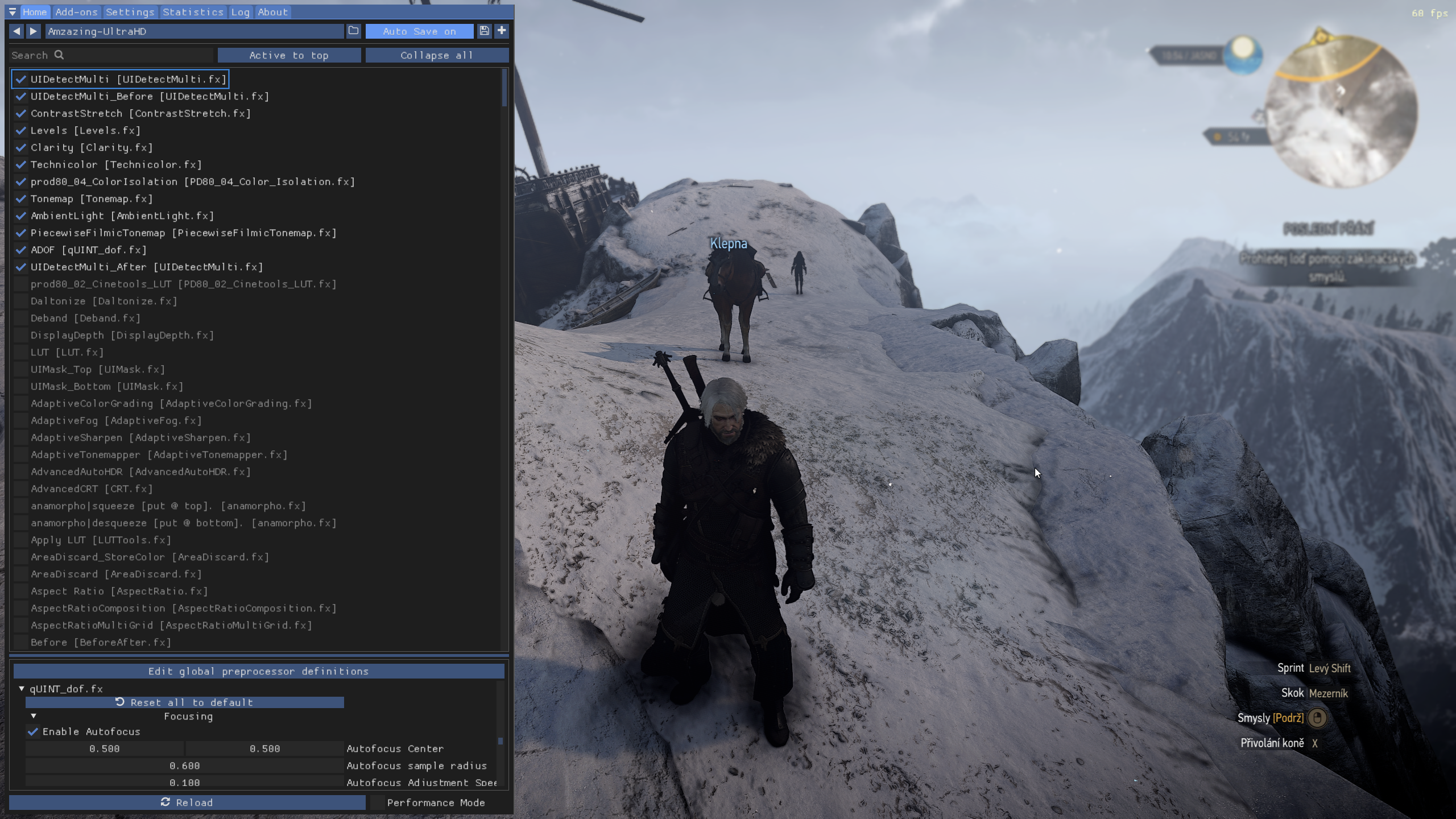This screenshot has width=1456, height=819.
Task: Select prod80_04_ColorIsolation effect row text
Action: point(193,181)
